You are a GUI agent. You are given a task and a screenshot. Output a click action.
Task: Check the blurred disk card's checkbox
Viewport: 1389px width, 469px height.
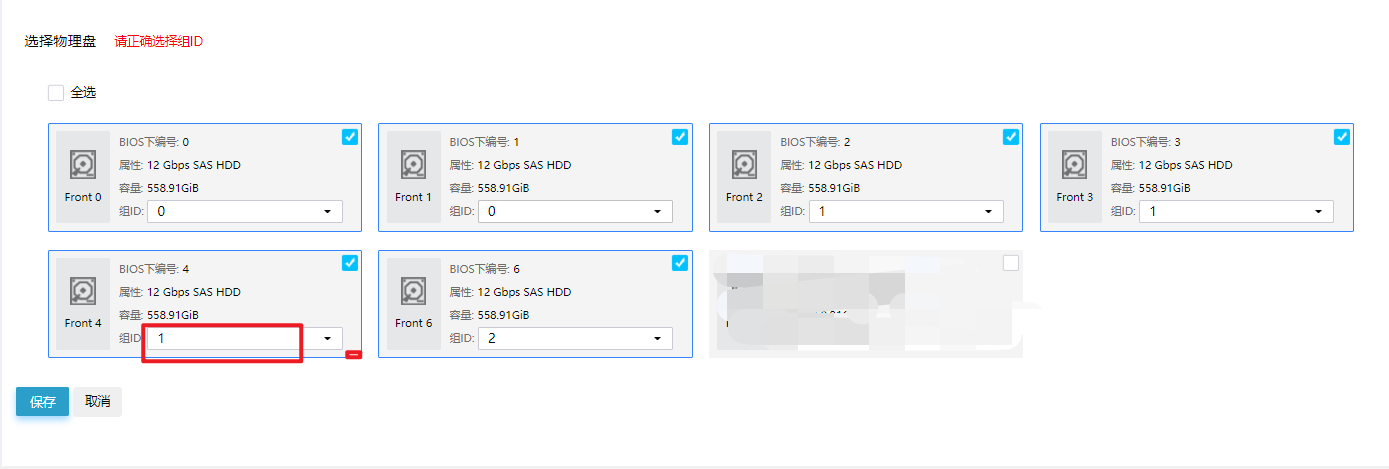point(1011,263)
